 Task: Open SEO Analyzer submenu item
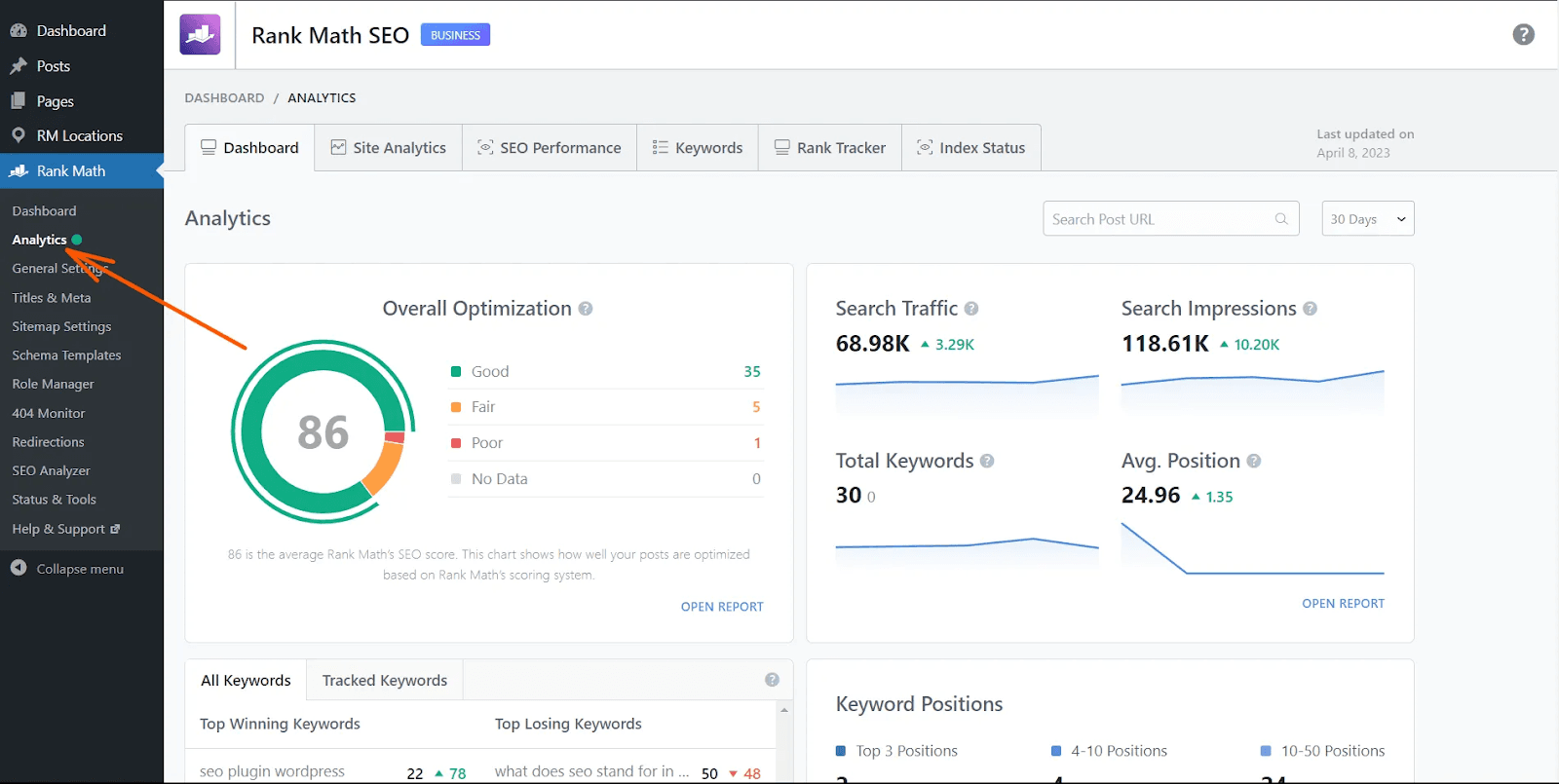pos(51,470)
